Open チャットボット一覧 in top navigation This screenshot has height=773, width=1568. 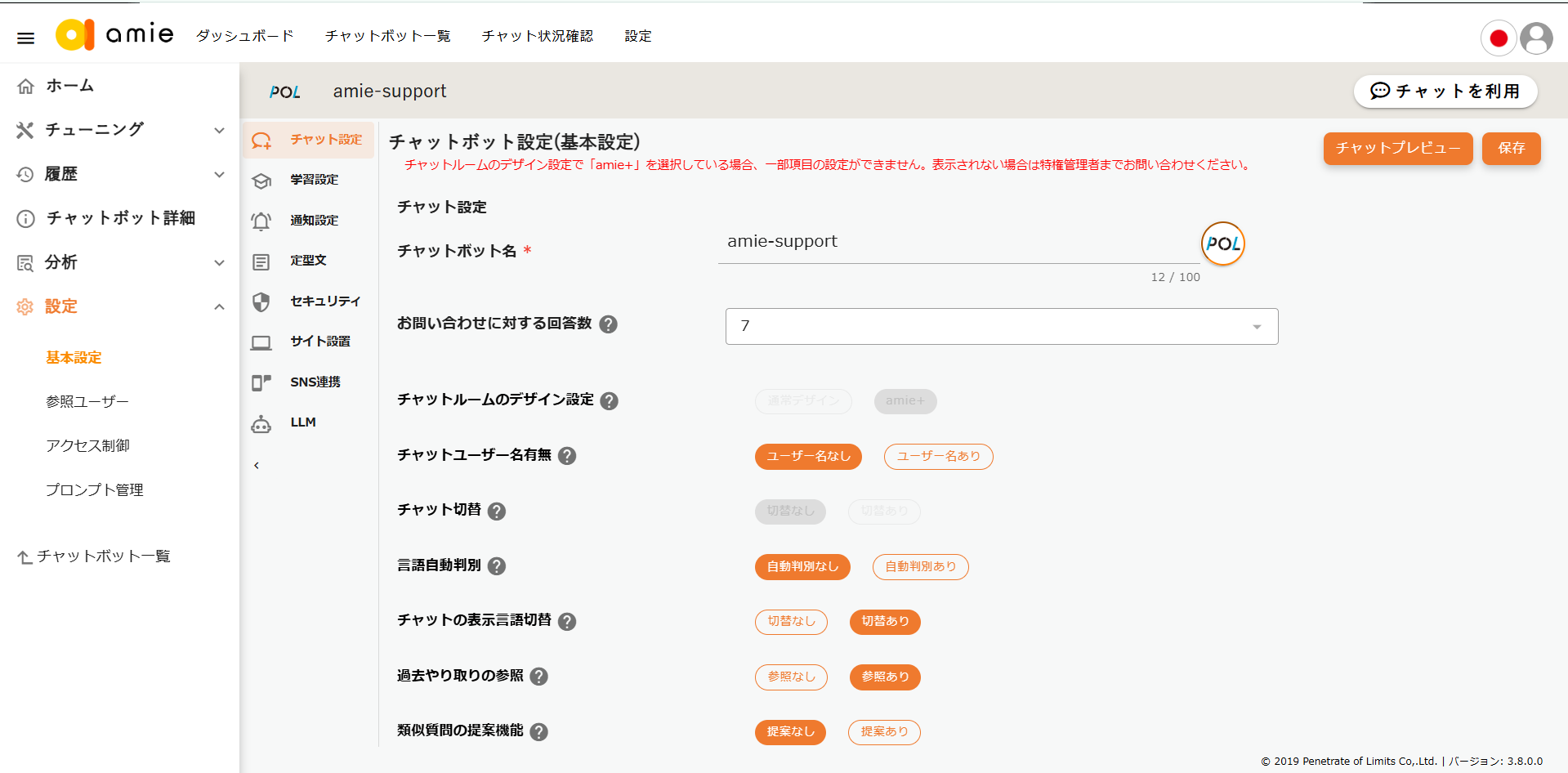(387, 36)
